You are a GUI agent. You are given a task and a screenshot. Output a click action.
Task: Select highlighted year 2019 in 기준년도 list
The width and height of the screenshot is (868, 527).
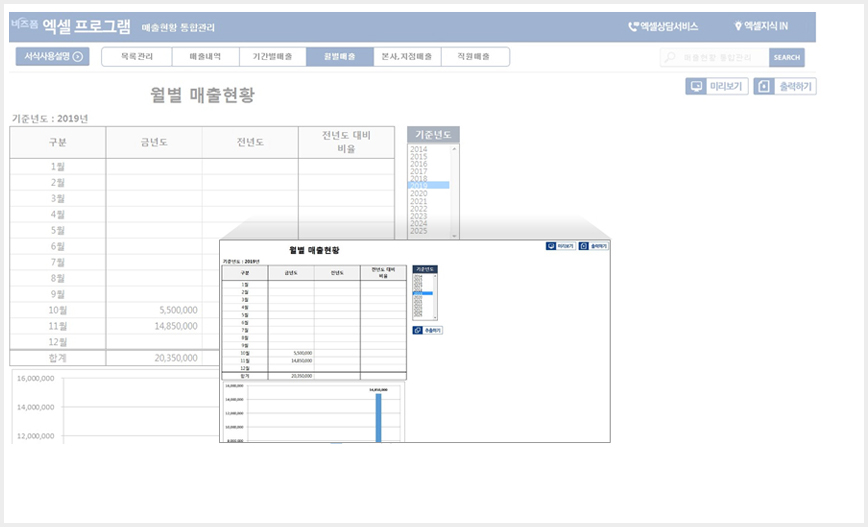click(428, 185)
